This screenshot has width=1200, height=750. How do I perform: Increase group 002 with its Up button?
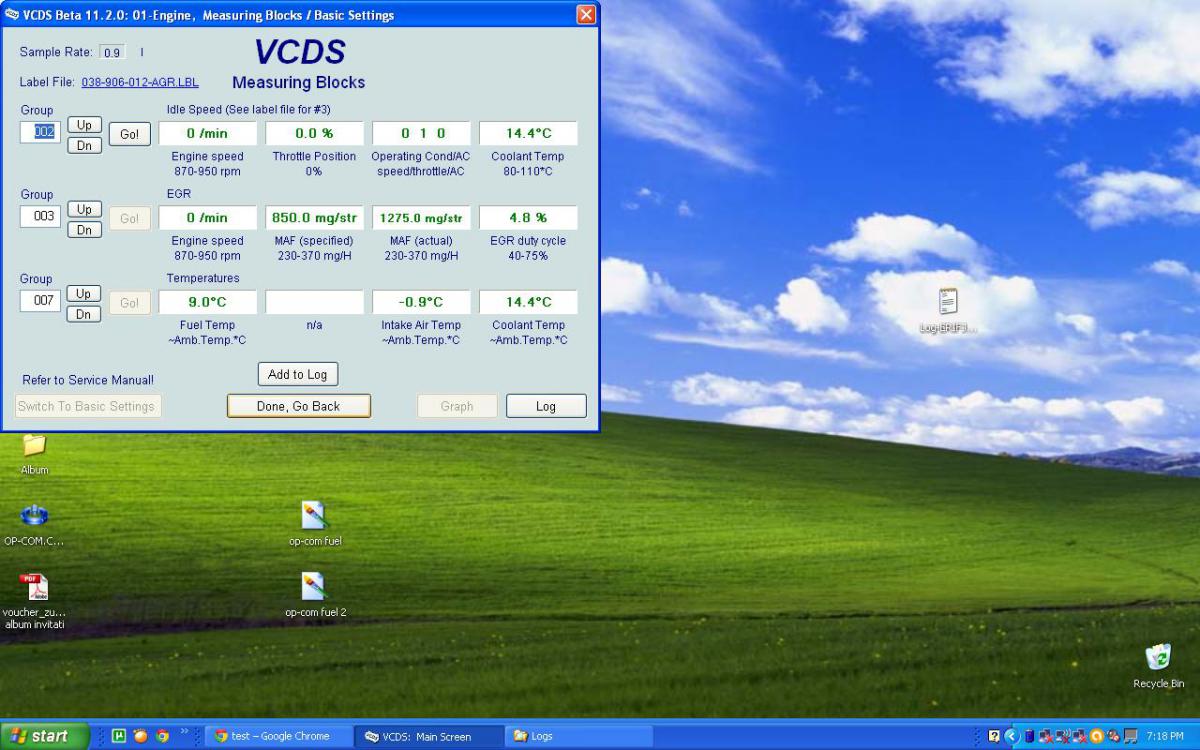pyautogui.click(x=84, y=125)
